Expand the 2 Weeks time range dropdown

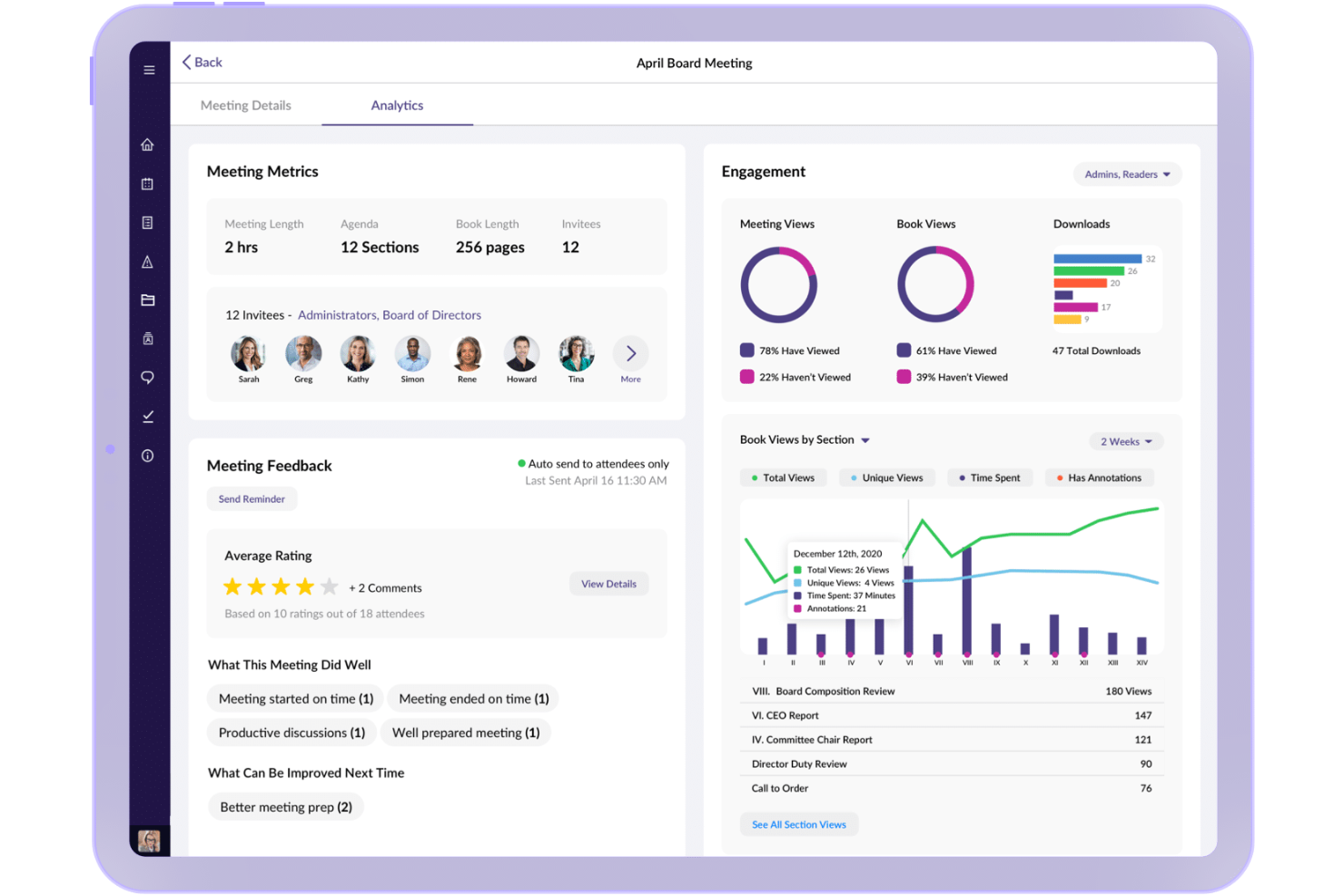pos(1125,441)
